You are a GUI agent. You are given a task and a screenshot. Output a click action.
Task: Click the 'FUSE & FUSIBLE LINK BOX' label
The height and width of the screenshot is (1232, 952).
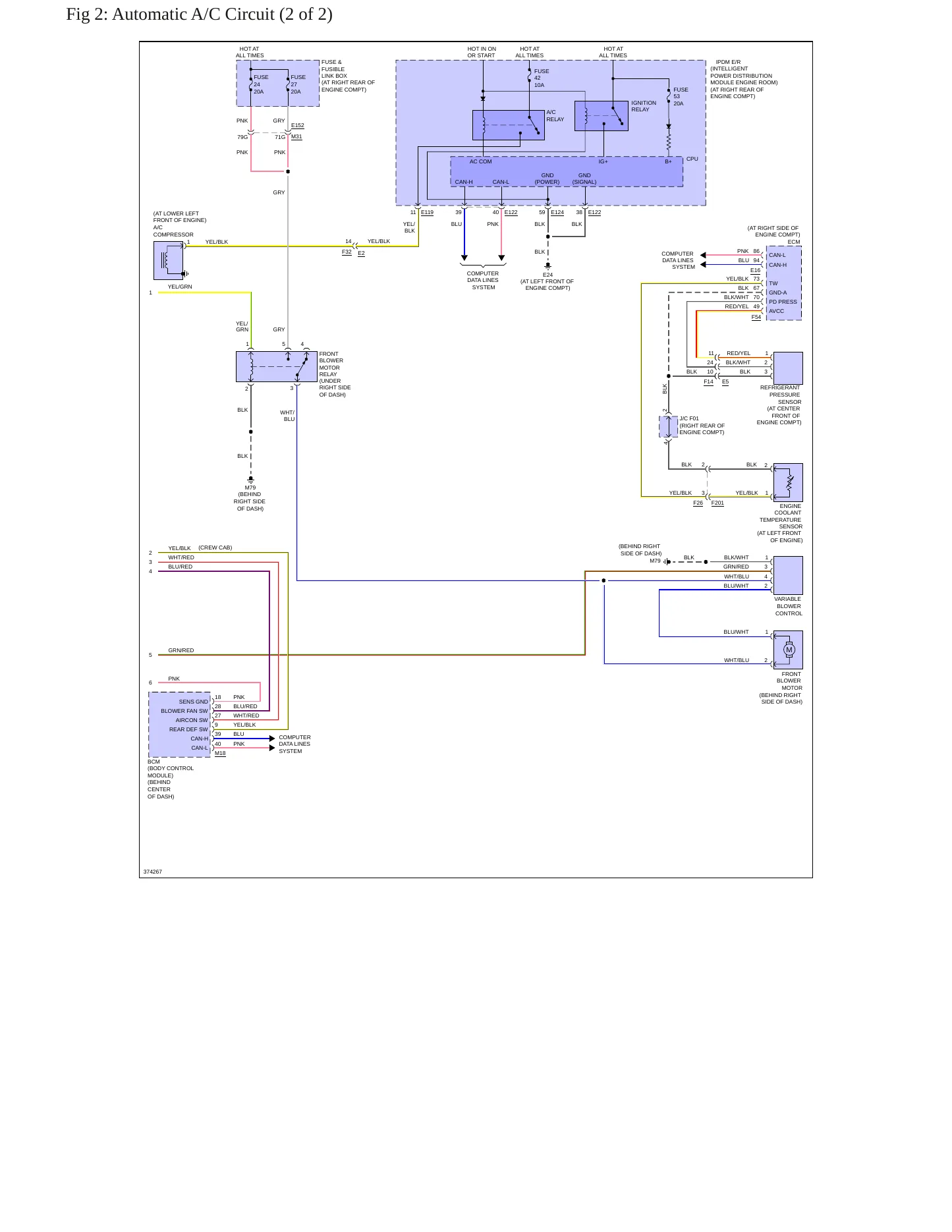click(348, 76)
